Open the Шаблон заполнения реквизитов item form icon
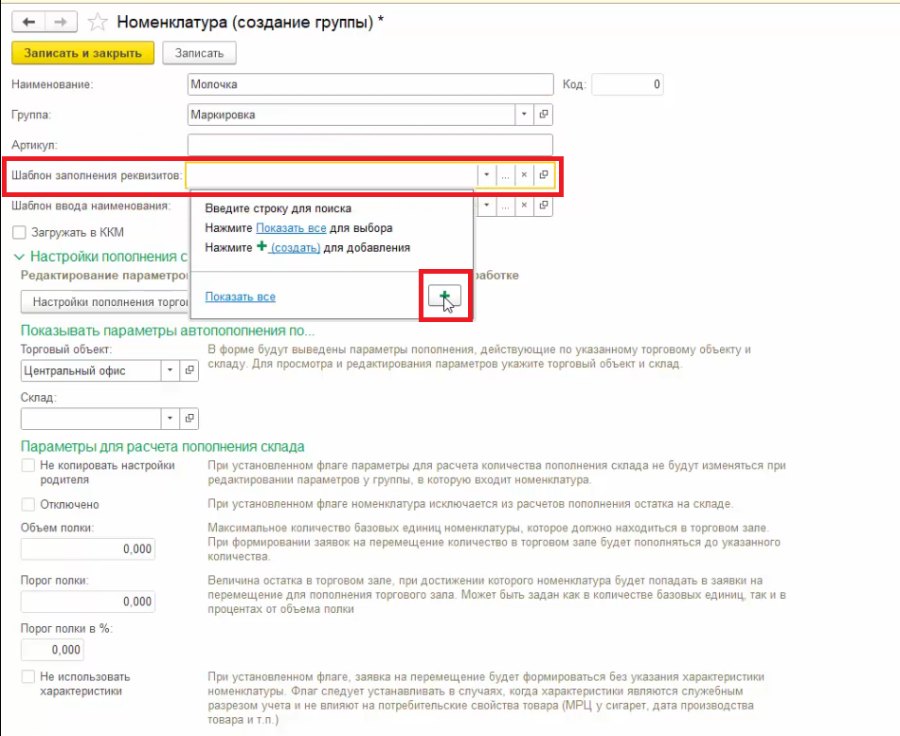The image size is (900, 736). point(544,175)
